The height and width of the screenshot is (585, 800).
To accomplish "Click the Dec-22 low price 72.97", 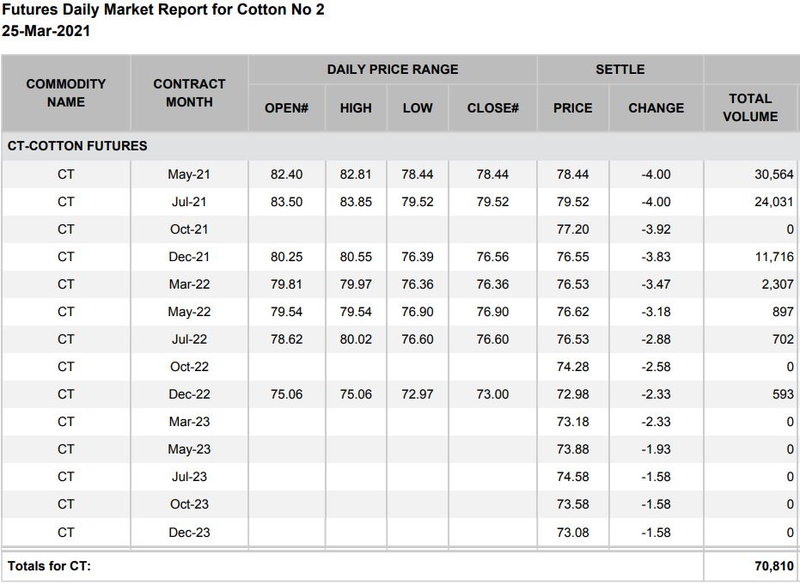I will tap(418, 393).
